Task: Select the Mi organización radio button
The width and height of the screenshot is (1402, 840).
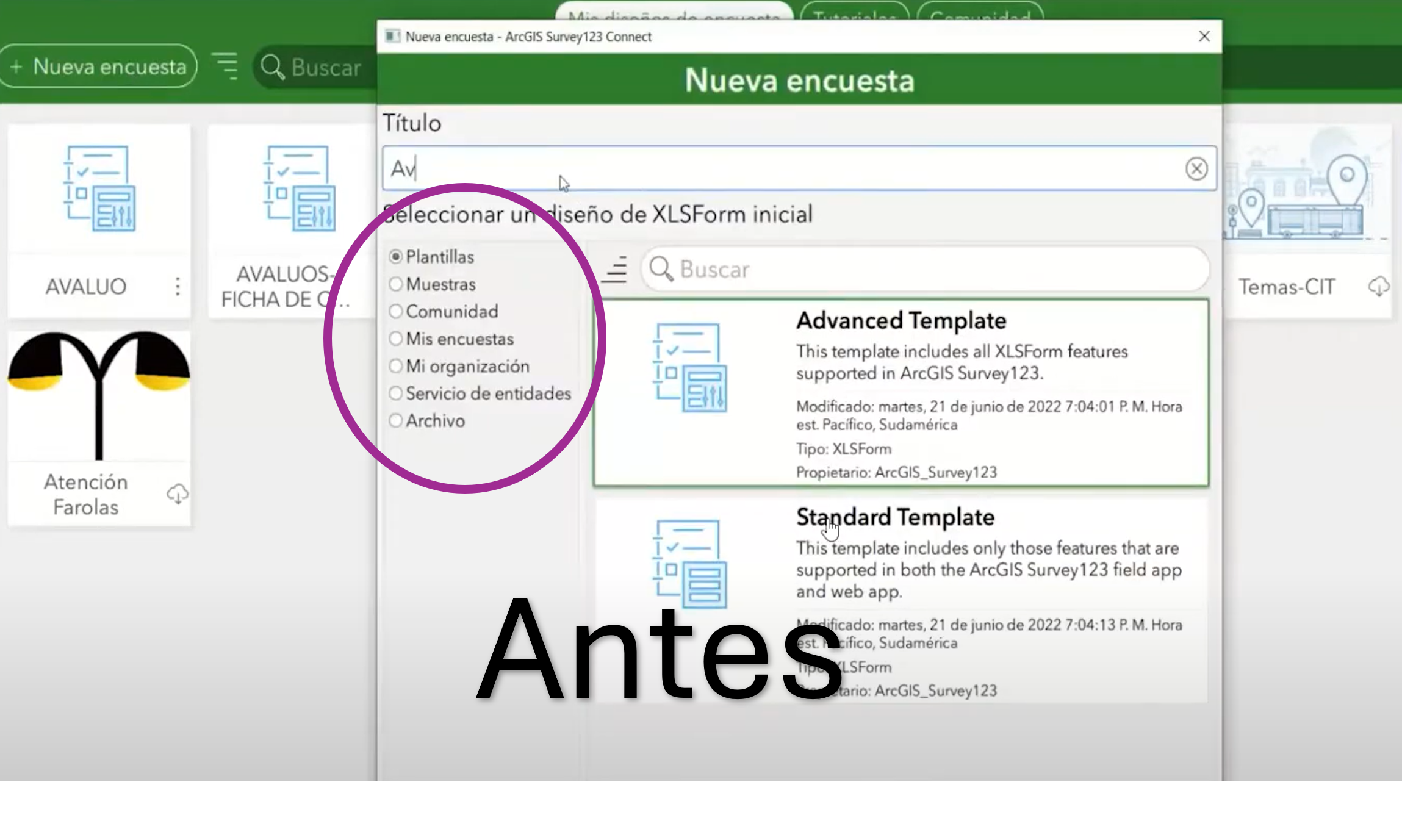Action: pyautogui.click(x=396, y=366)
